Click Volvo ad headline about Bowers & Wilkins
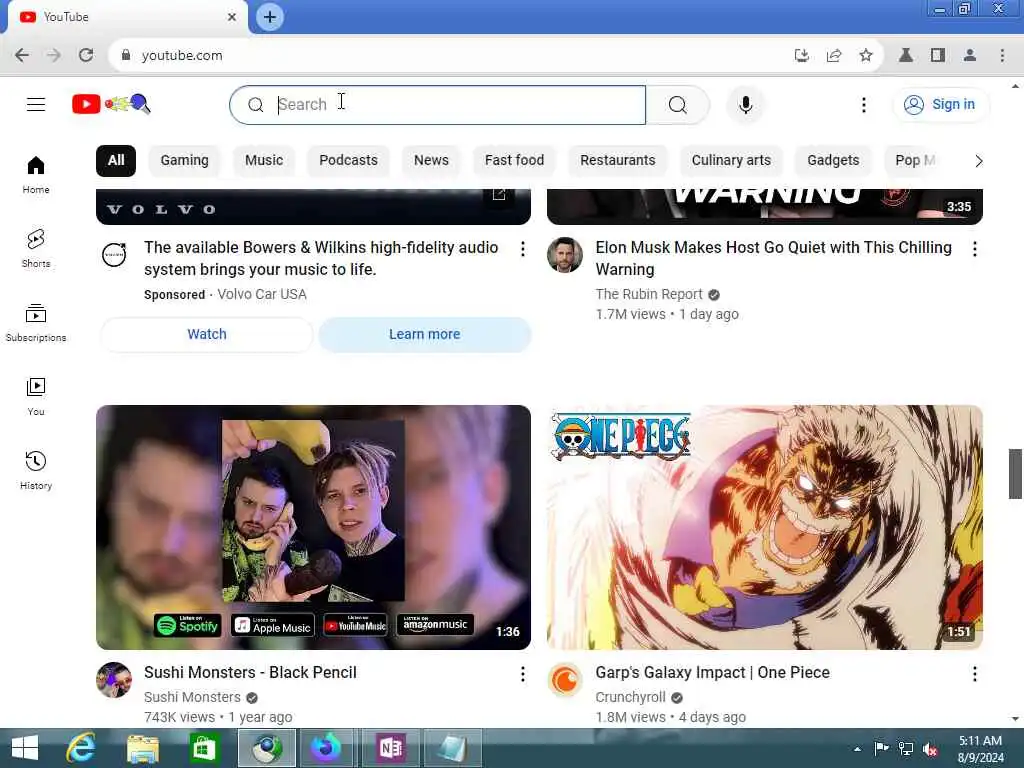1024x768 pixels. (x=321, y=259)
